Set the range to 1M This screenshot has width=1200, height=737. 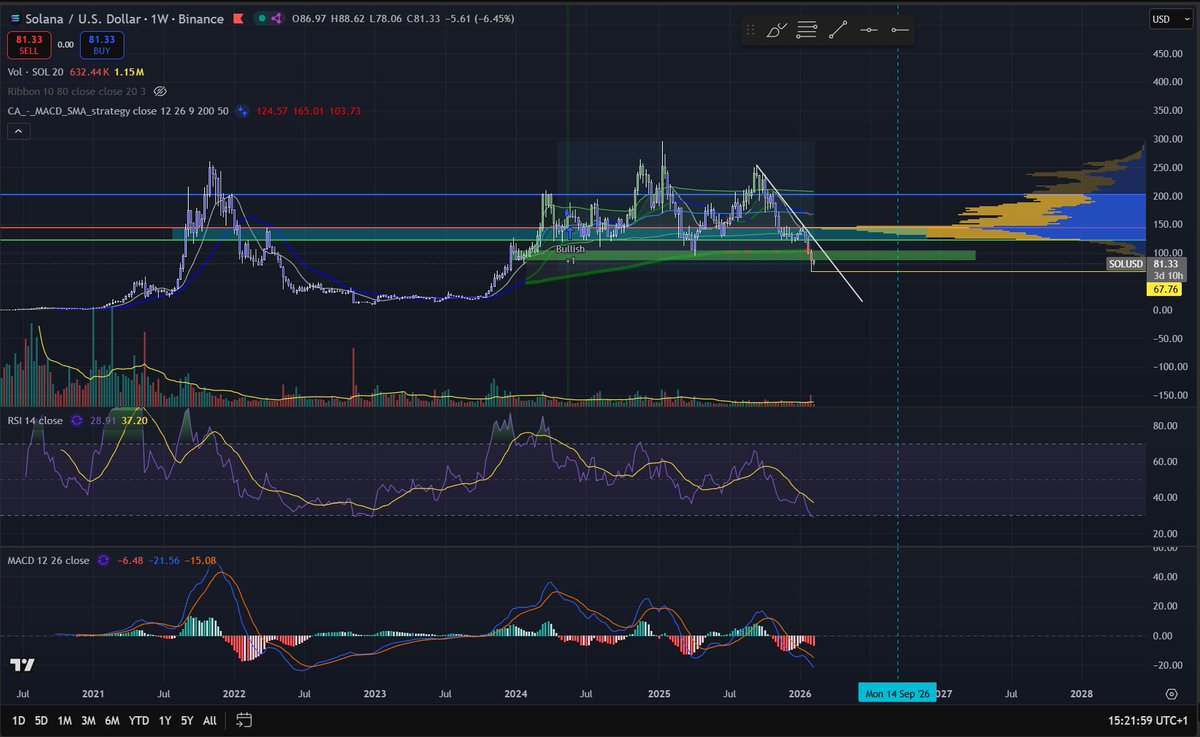coord(65,720)
